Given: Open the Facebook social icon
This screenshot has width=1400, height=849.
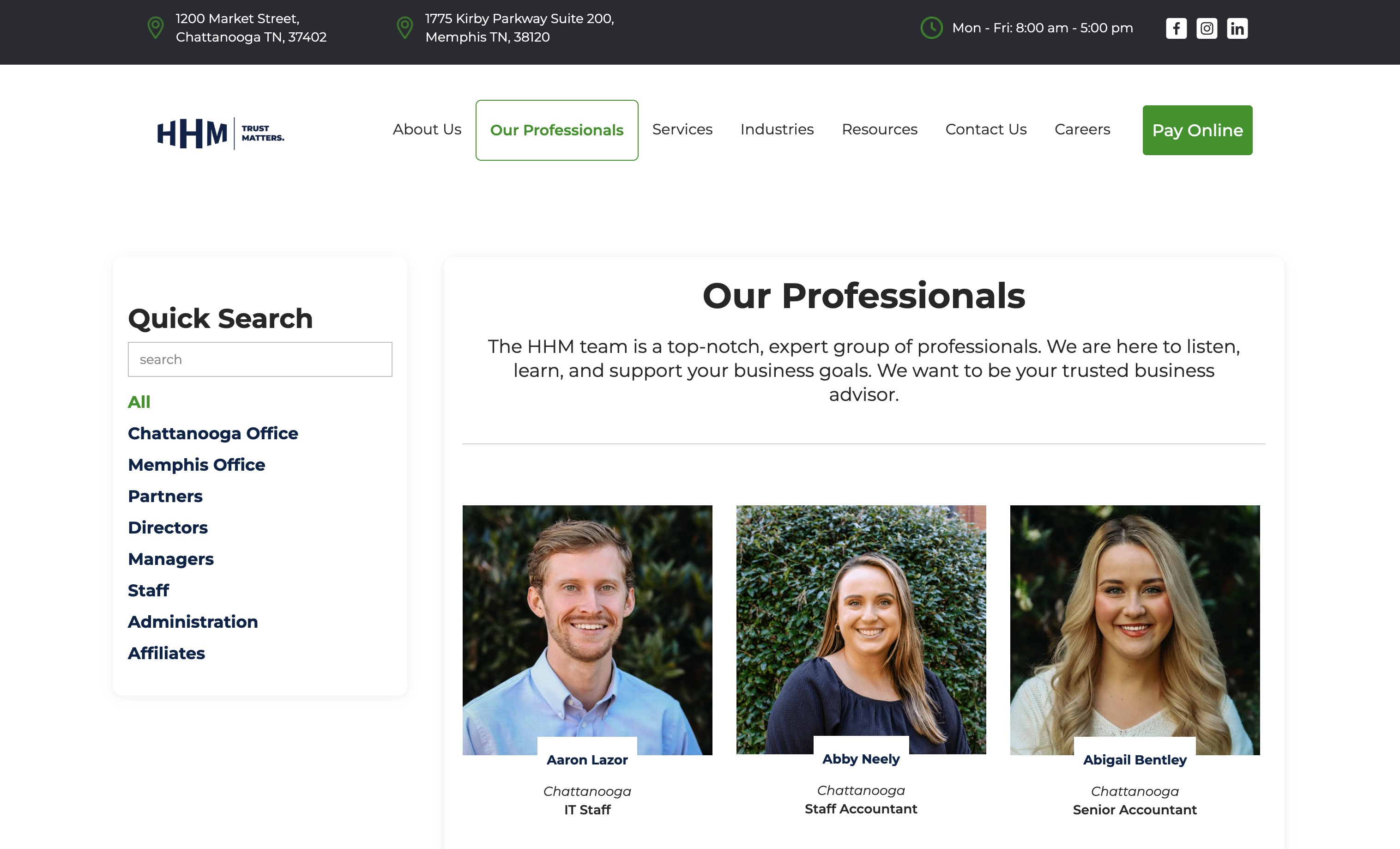Looking at the screenshot, I should (1176, 28).
